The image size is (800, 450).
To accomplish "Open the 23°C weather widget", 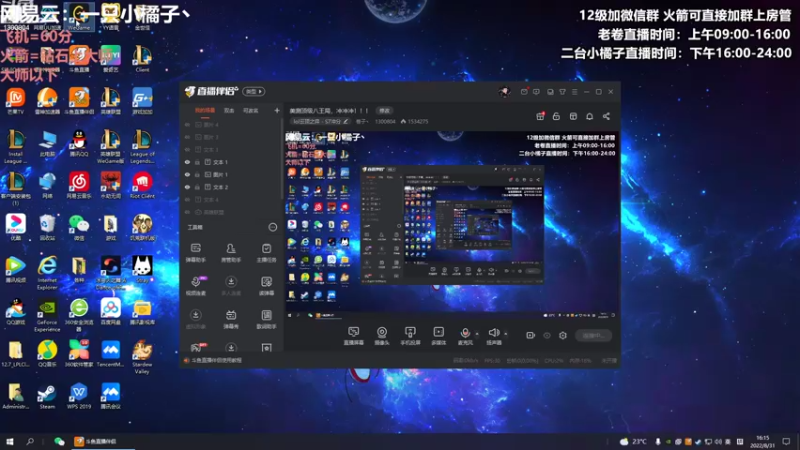I will click(x=633, y=441).
